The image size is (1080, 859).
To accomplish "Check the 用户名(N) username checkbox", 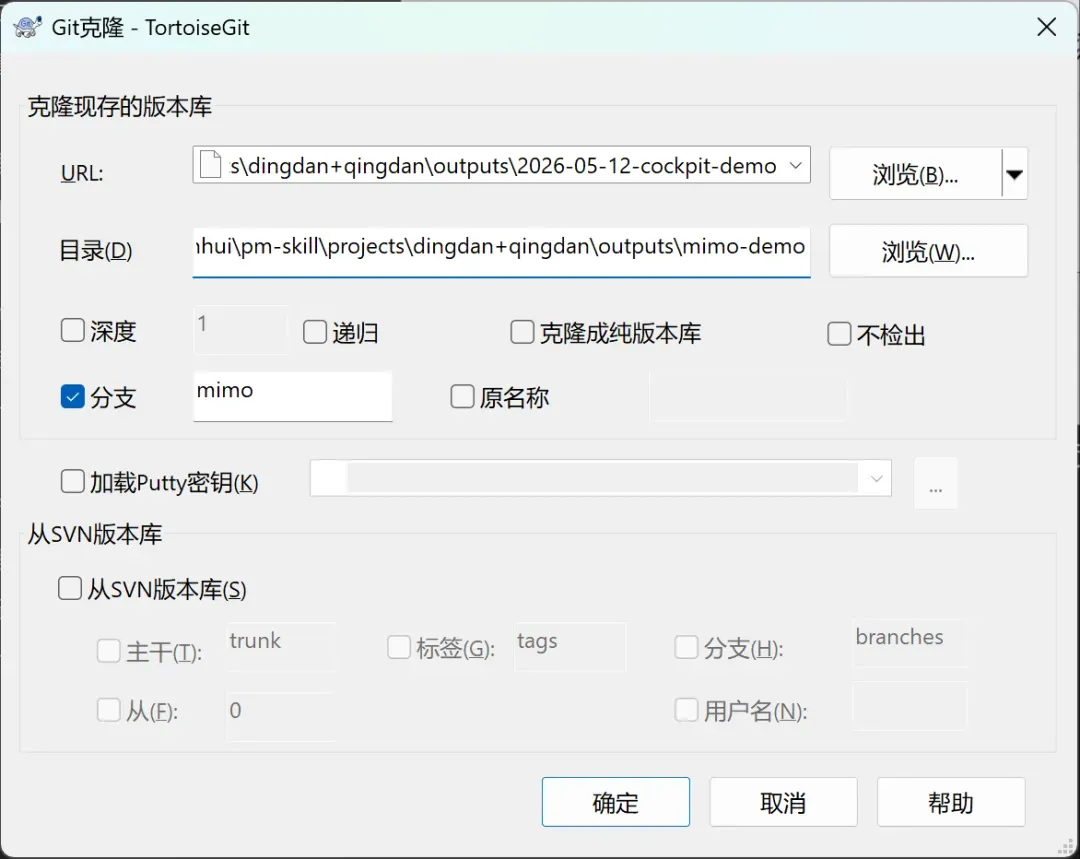I will (x=686, y=710).
